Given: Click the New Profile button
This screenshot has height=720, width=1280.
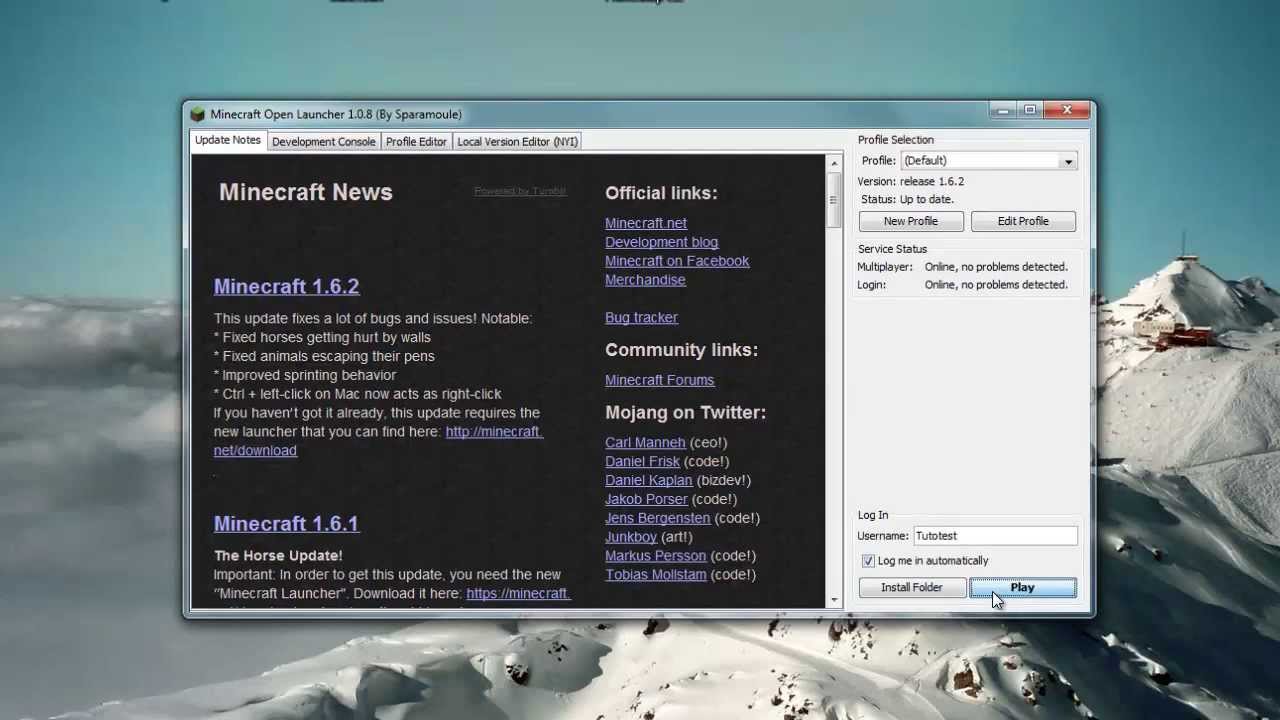Looking at the screenshot, I should coord(911,221).
